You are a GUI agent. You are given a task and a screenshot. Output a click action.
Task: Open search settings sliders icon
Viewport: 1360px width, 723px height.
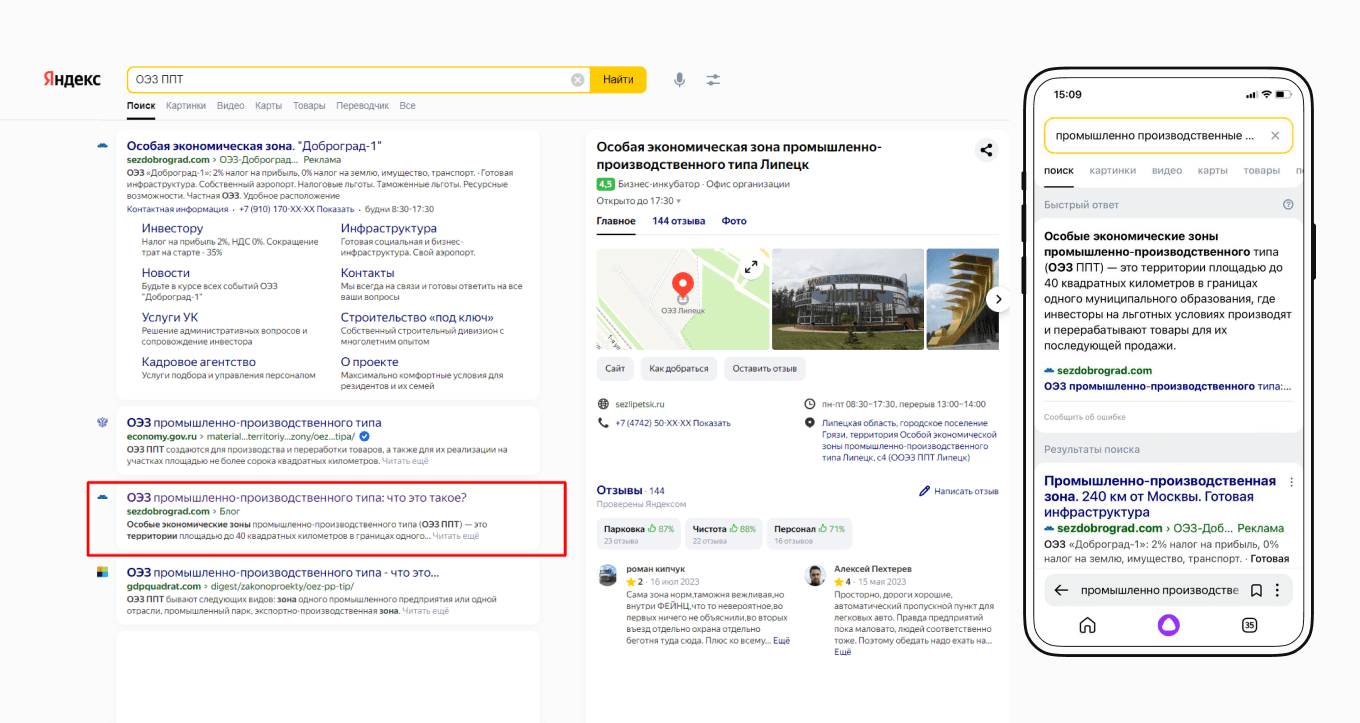[x=713, y=80]
